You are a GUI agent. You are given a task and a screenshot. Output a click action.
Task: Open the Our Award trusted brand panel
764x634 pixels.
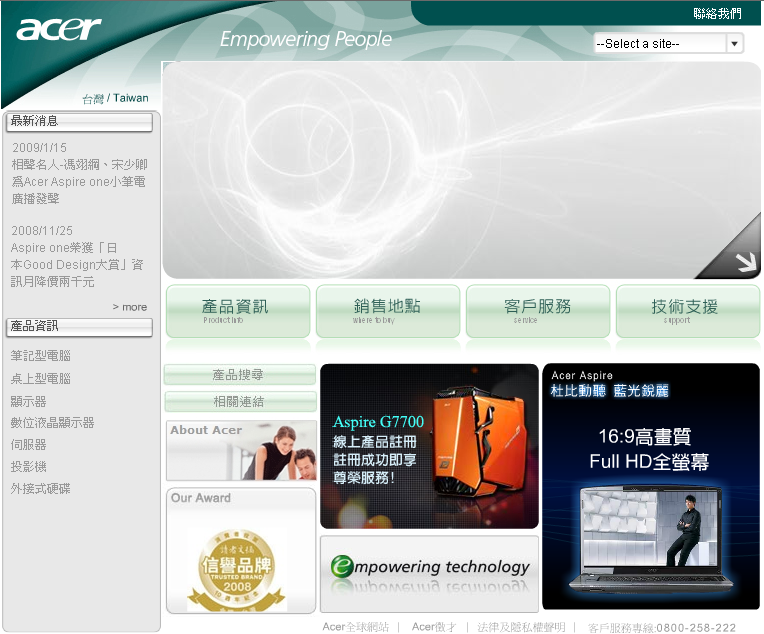pos(241,551)
